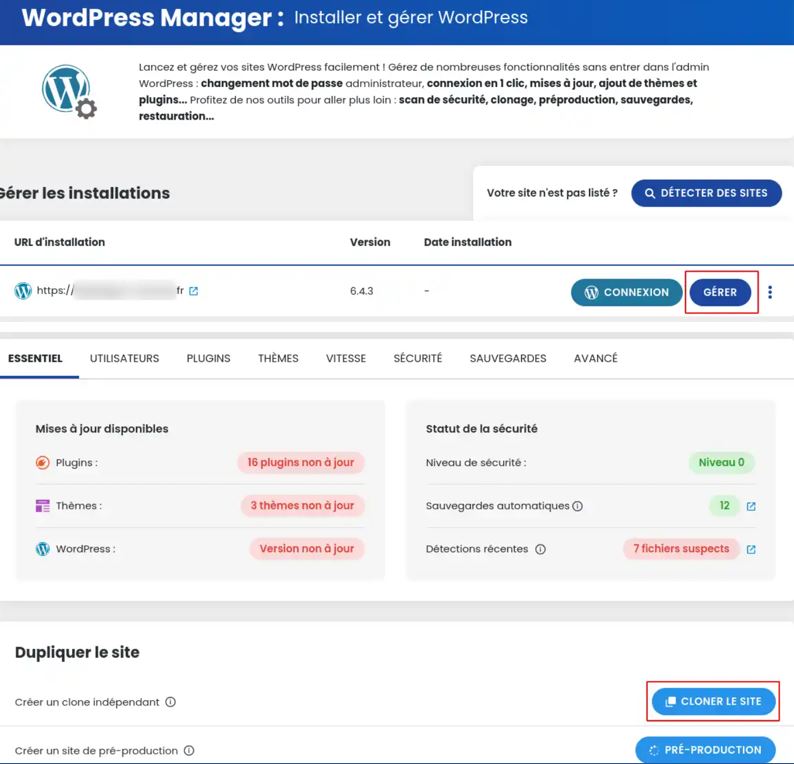Open suspect files external link icon
This screenshot has width=794, height=764.
tap(751, 549)
